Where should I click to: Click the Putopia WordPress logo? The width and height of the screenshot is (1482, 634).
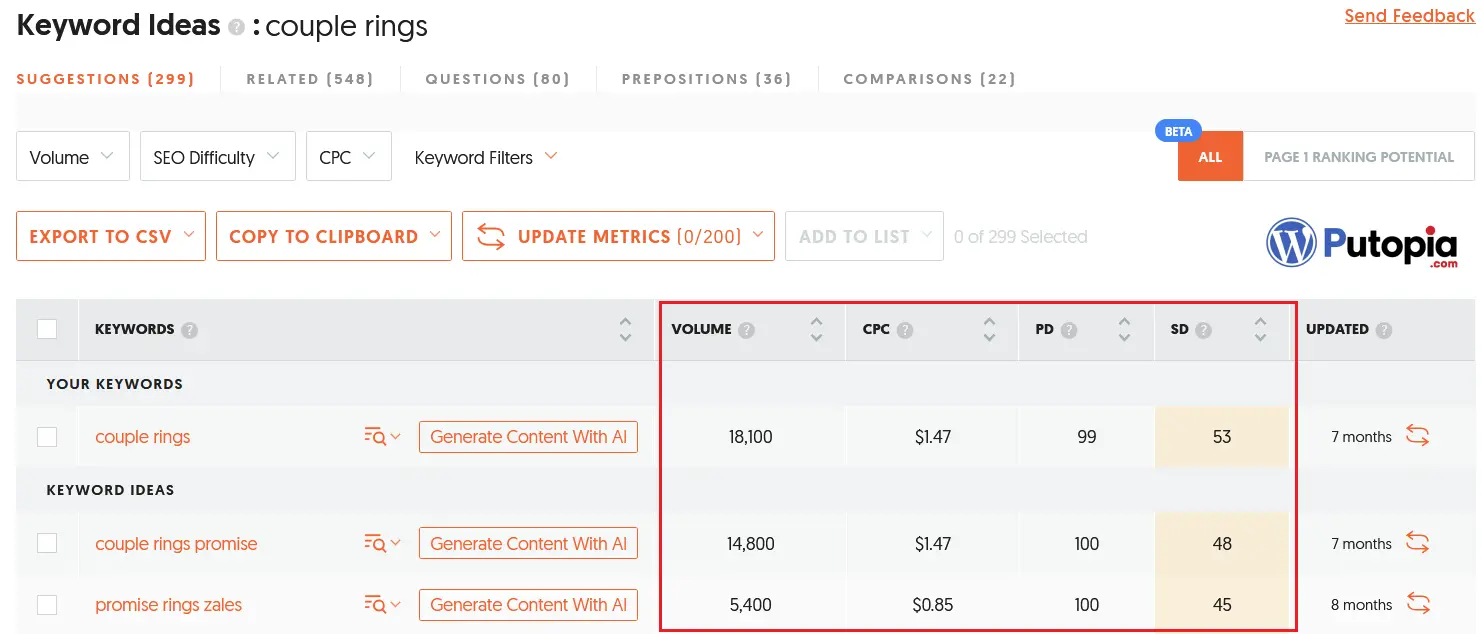tap(1362, 244)
